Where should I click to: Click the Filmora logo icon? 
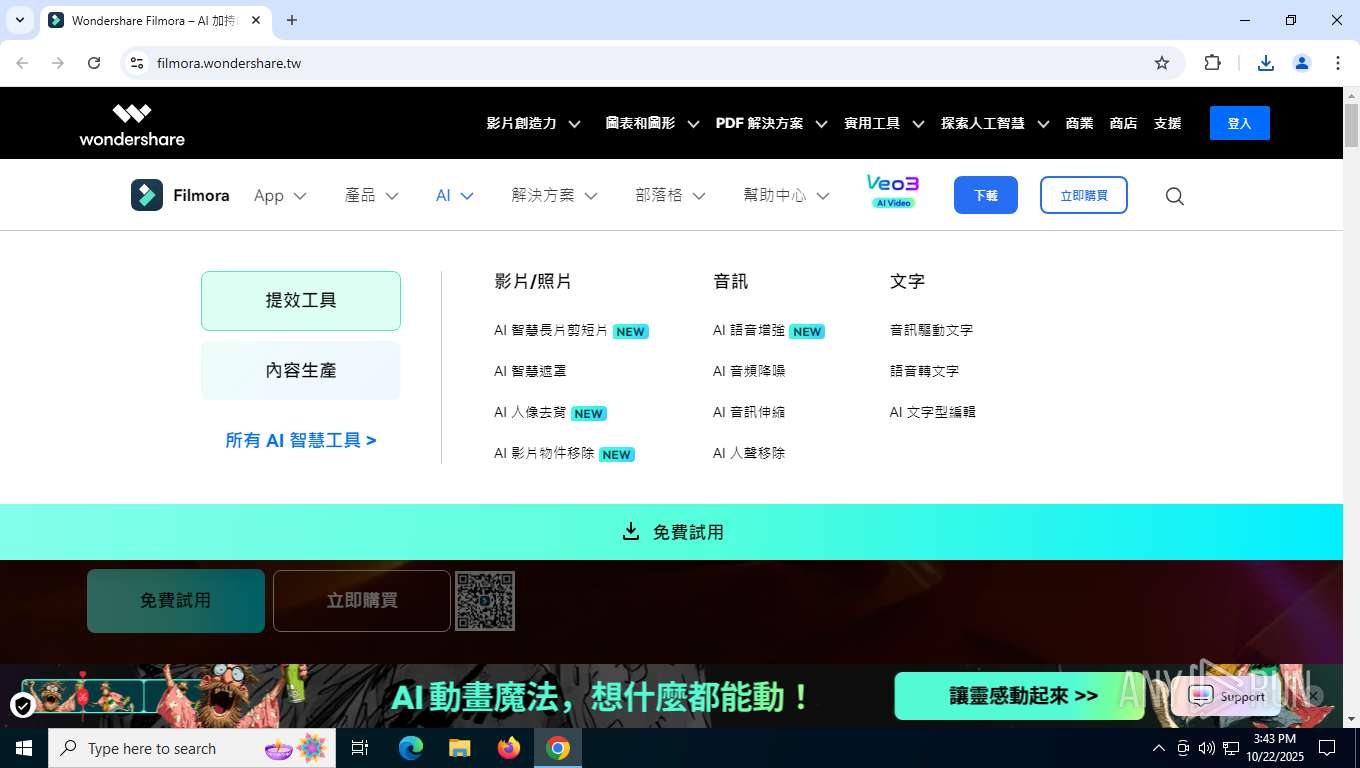[x=147, y=195]
